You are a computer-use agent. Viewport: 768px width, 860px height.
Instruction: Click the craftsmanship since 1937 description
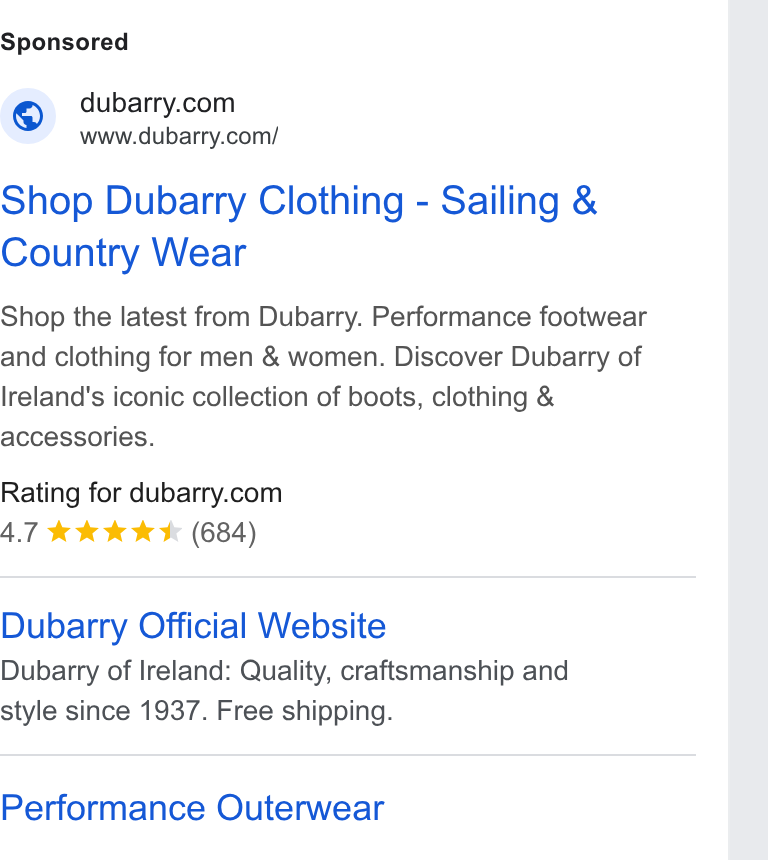pyautogui.click(x=284, y=691)
